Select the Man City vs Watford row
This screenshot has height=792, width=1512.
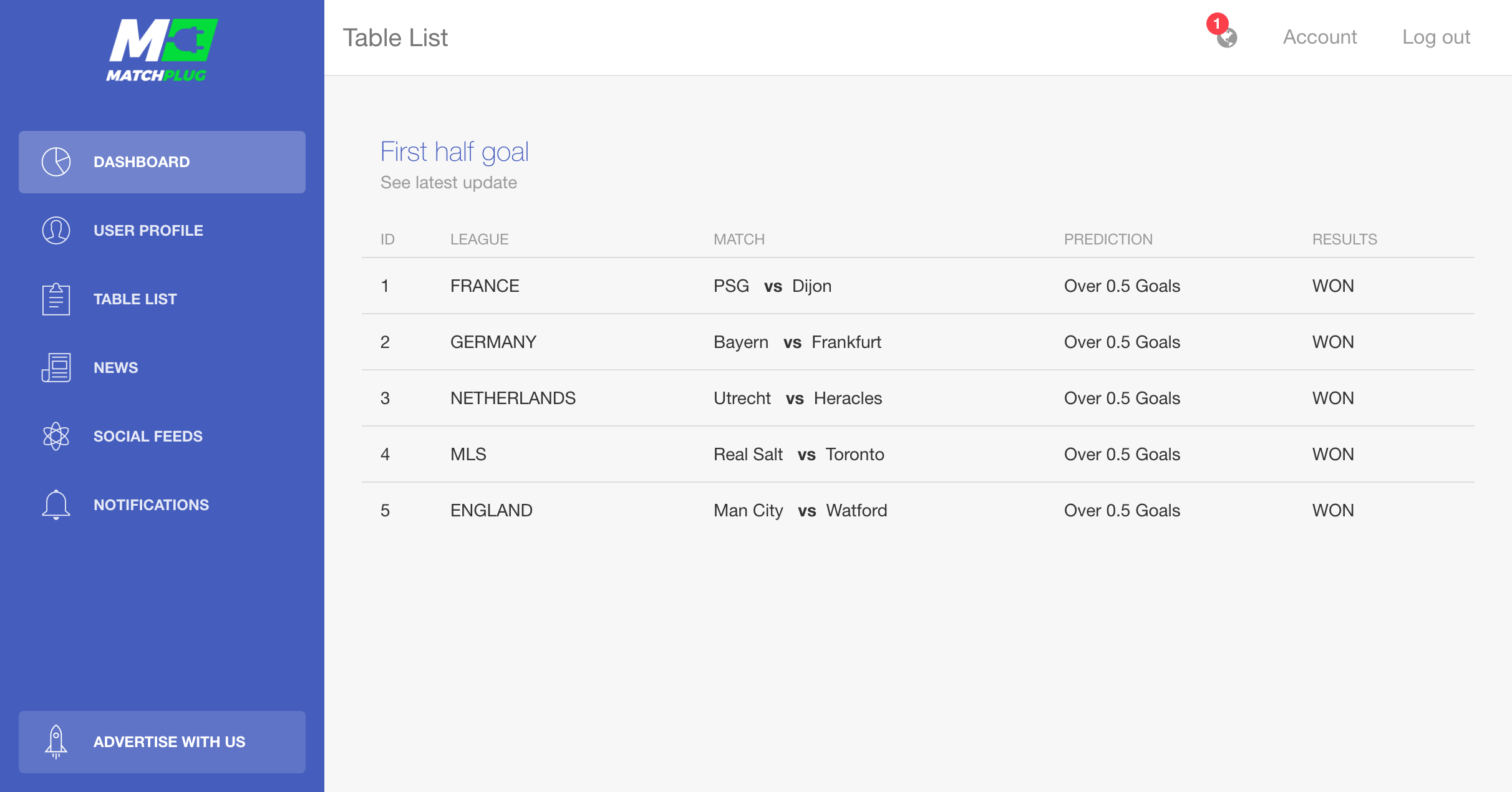[x=918, y=510]
